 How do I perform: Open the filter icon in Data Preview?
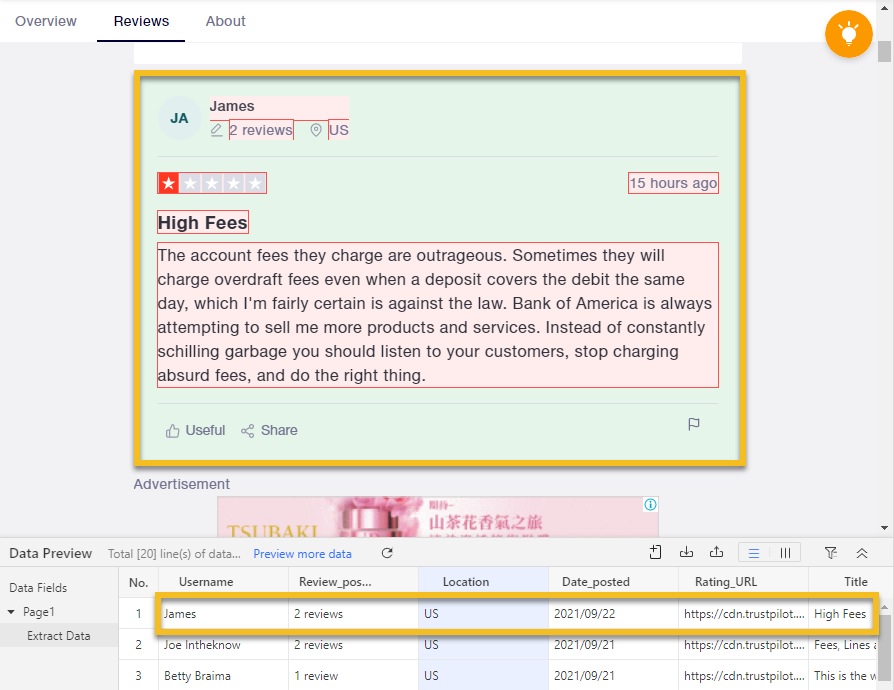click(831, 553)
